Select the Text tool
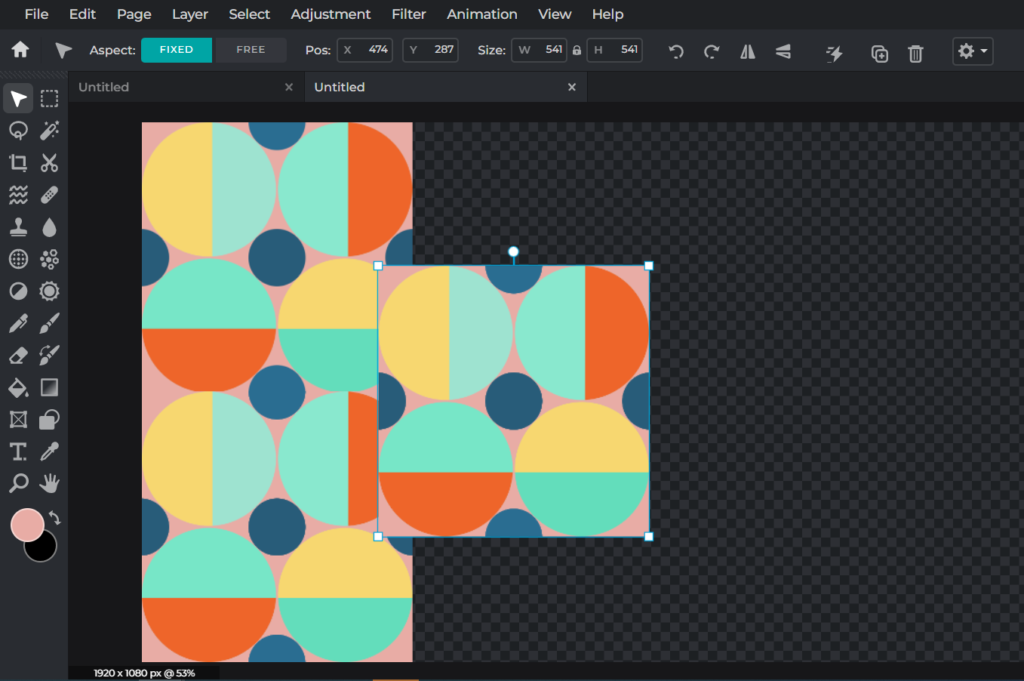Screen dimensions: 1024x681 pyautogui.click(x=17, y=452)
